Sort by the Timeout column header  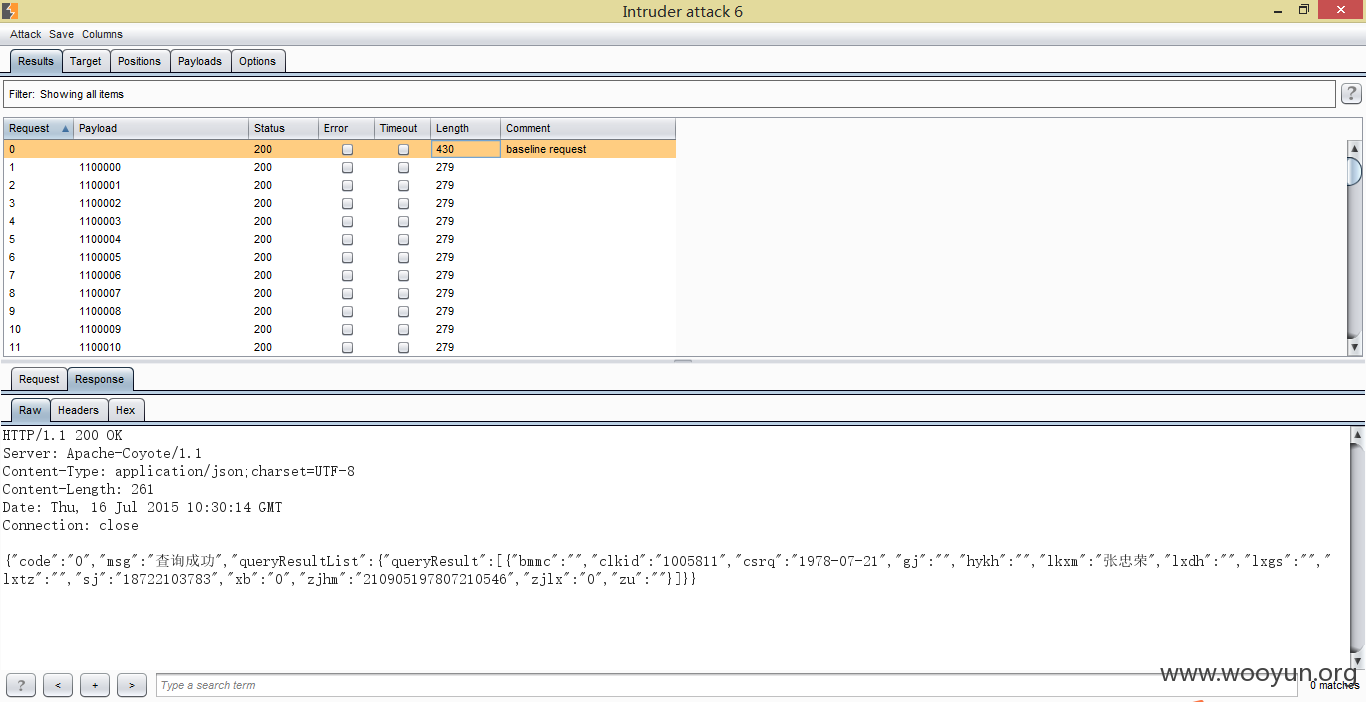click(402, 128)
